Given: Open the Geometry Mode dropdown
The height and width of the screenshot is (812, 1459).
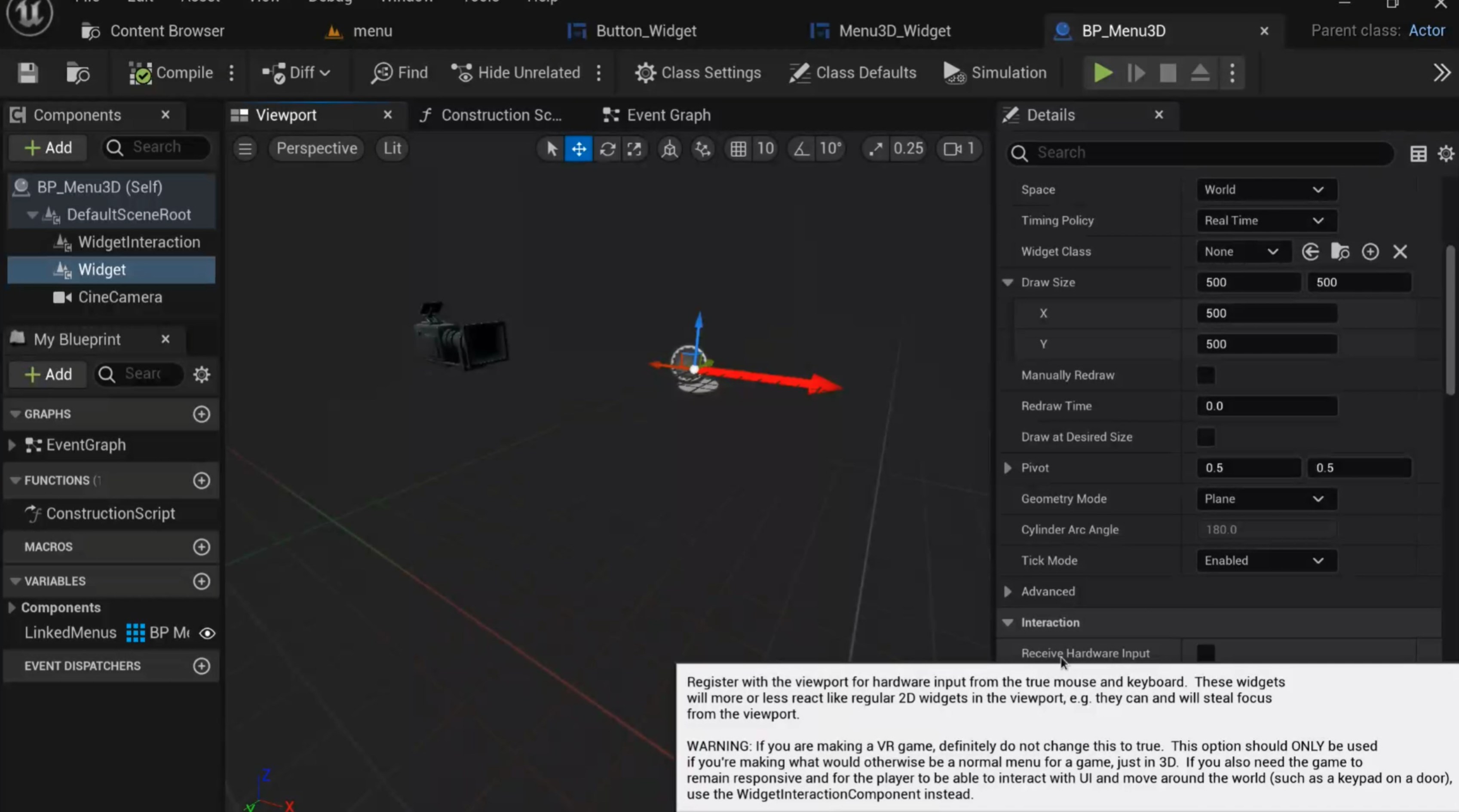Looking at the screenshot, I should click(x=1266, y=499).
